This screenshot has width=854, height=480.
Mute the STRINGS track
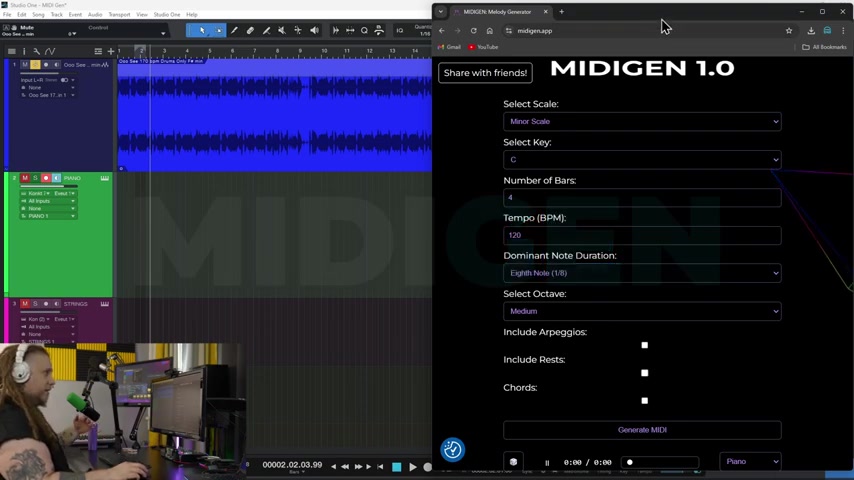click(25, 304)
